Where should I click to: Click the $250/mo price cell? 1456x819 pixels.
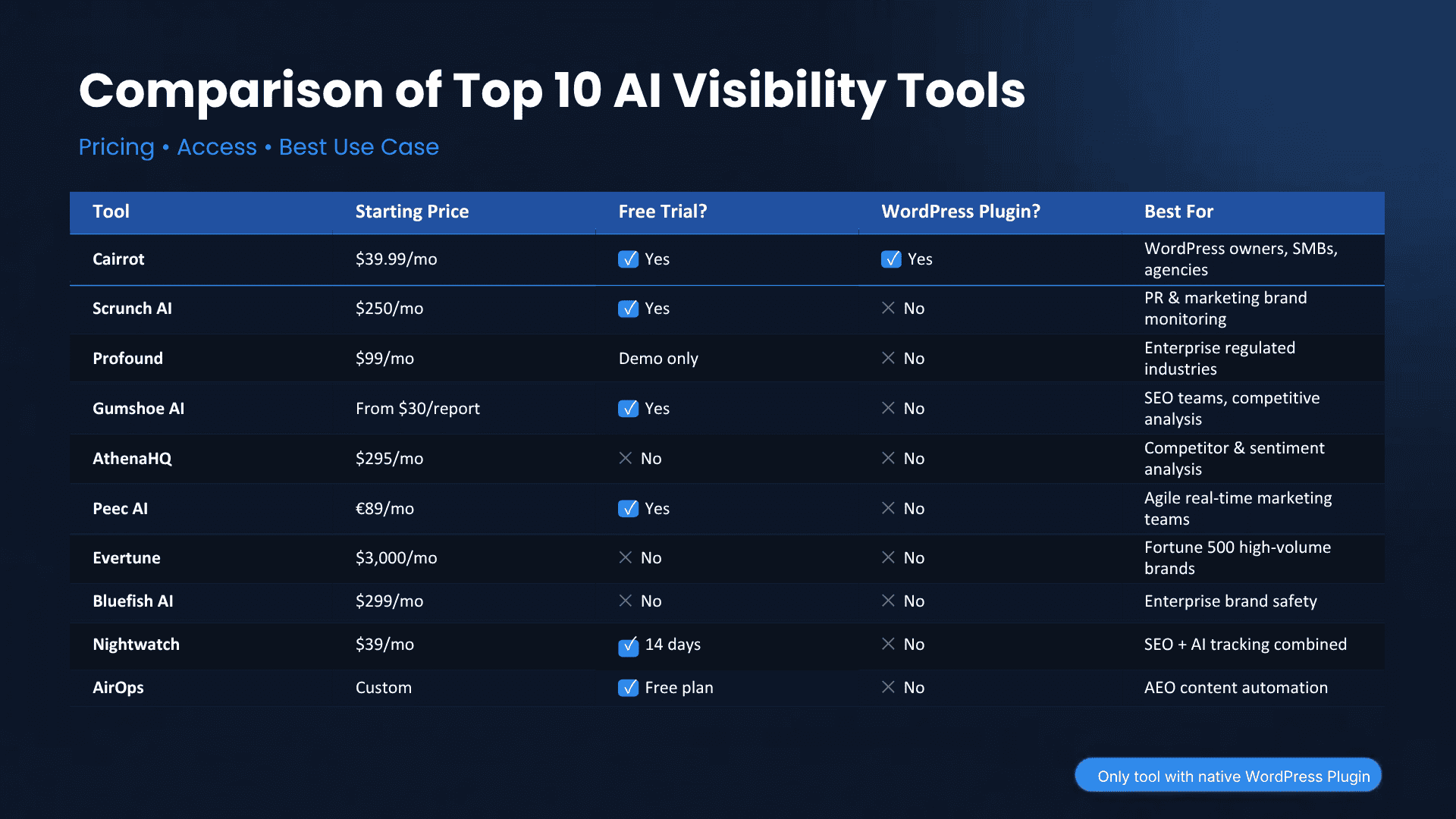pos(389,309)
